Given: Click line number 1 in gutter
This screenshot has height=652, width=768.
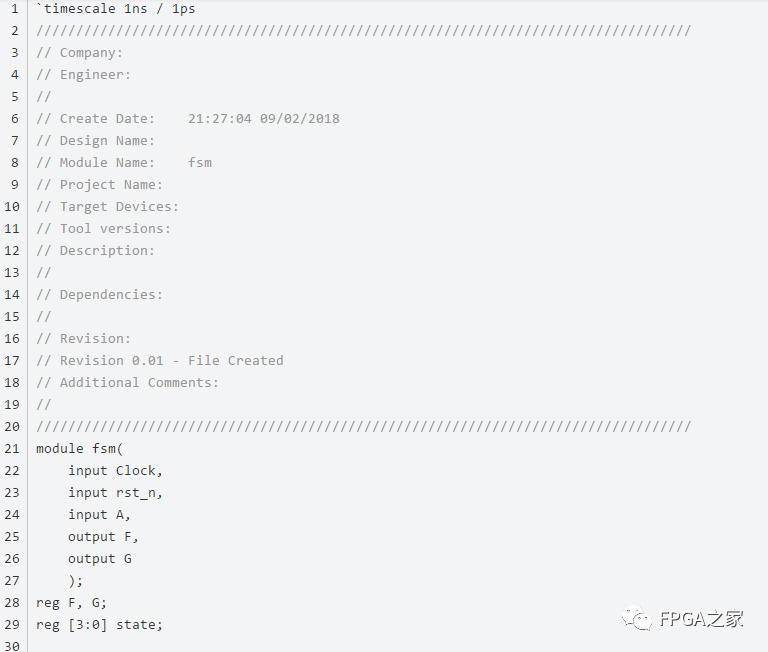Looking at the screenshot, I should point(14,8).
